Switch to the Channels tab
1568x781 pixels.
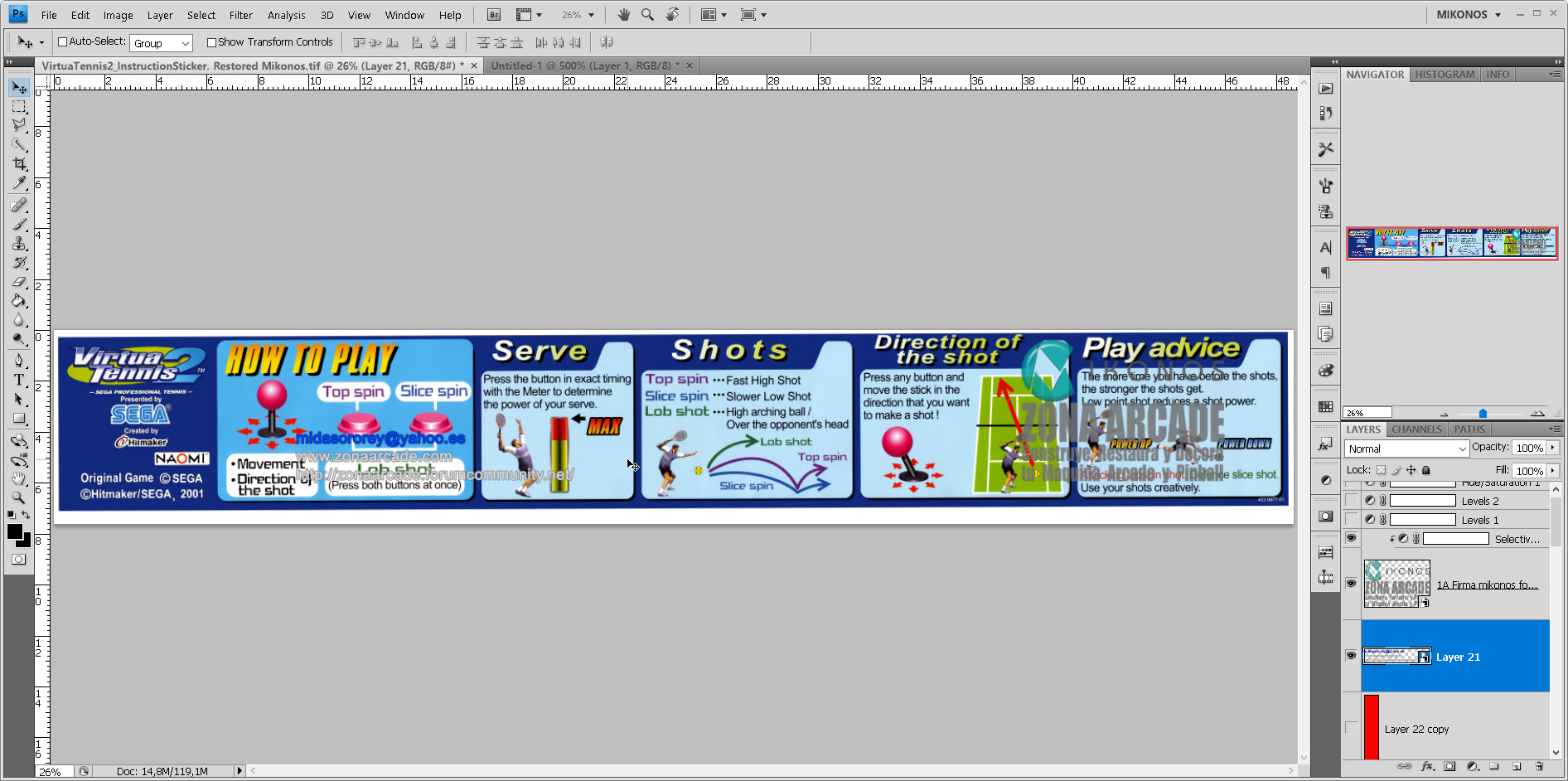tap(1416, 429)
